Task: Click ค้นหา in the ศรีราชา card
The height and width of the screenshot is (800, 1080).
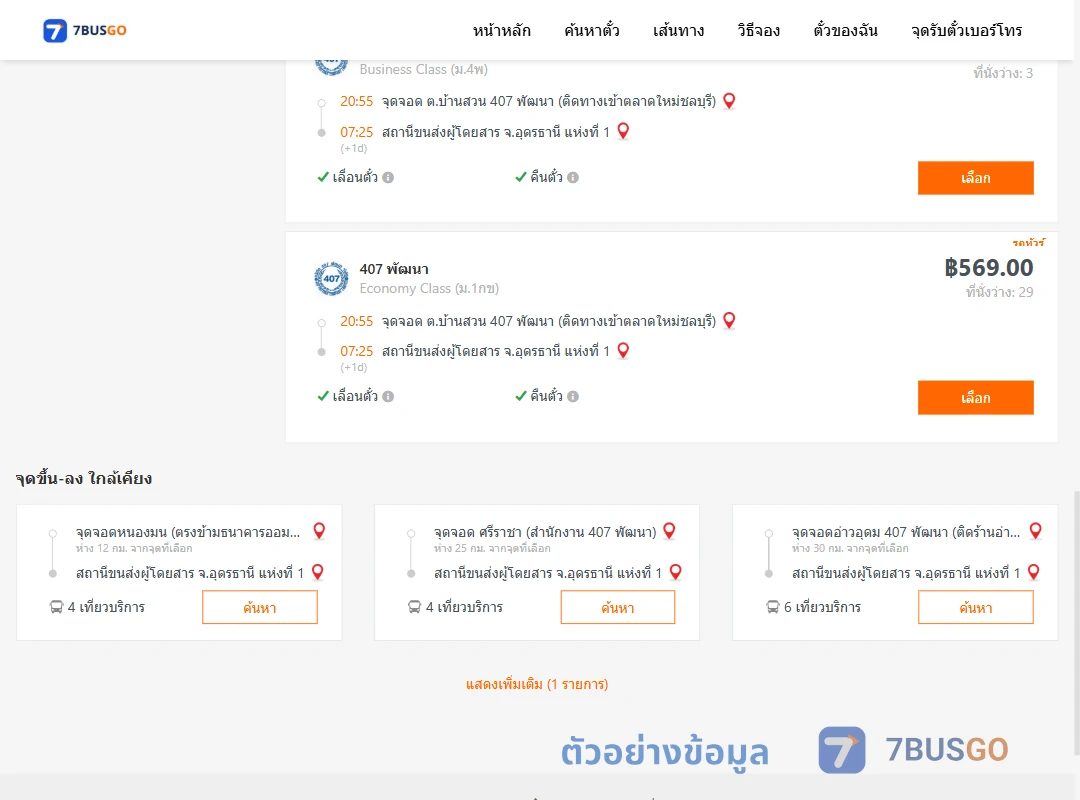Action: 618,608
